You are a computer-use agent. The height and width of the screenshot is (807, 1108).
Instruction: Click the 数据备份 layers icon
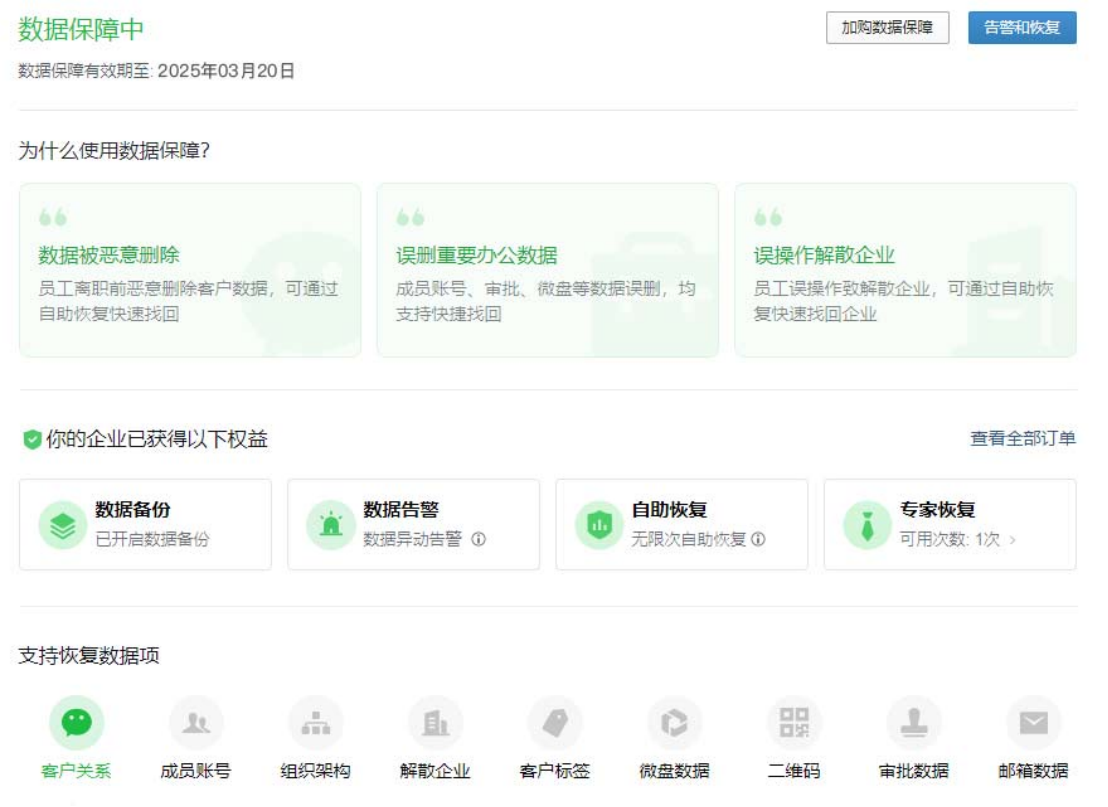click(x=63, y=525)
